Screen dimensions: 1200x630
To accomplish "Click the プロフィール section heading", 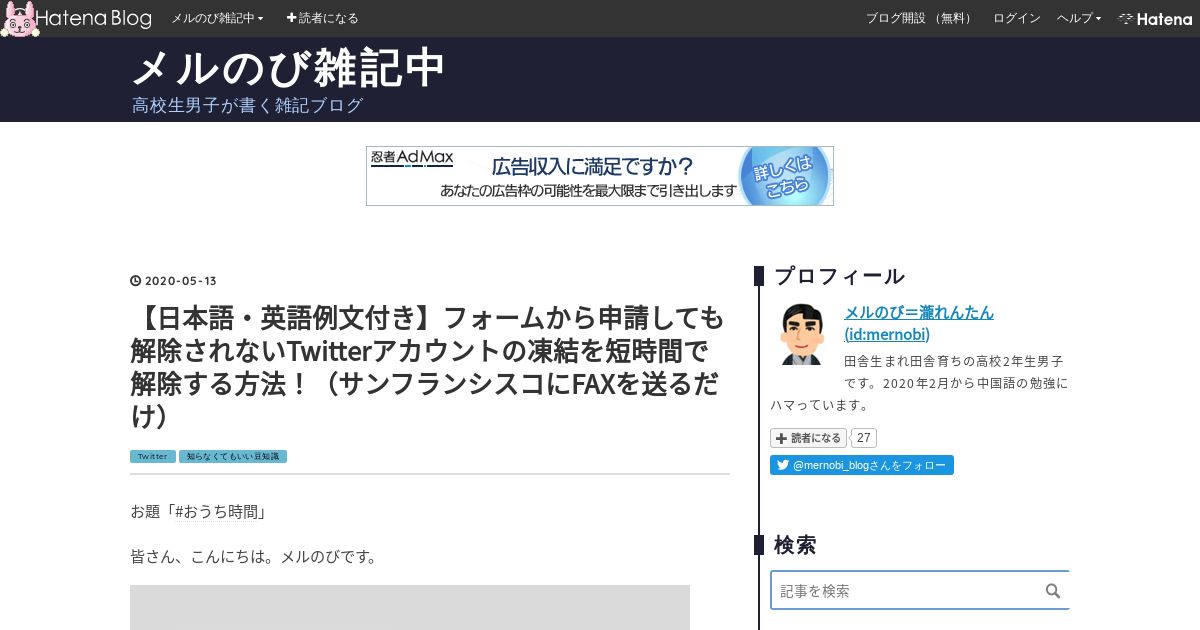I will click(x=839, y=276).
